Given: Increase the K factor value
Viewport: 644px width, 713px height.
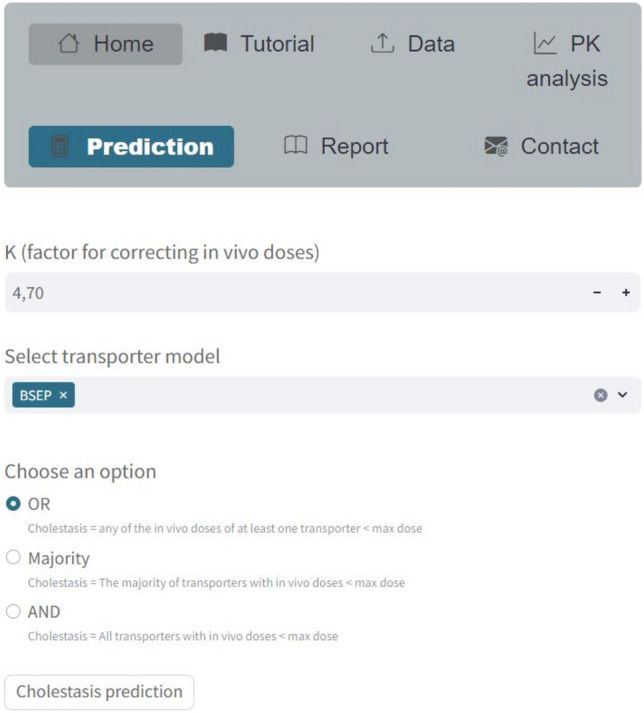Looking at the screenshot, I should click(x=626, y=293).
